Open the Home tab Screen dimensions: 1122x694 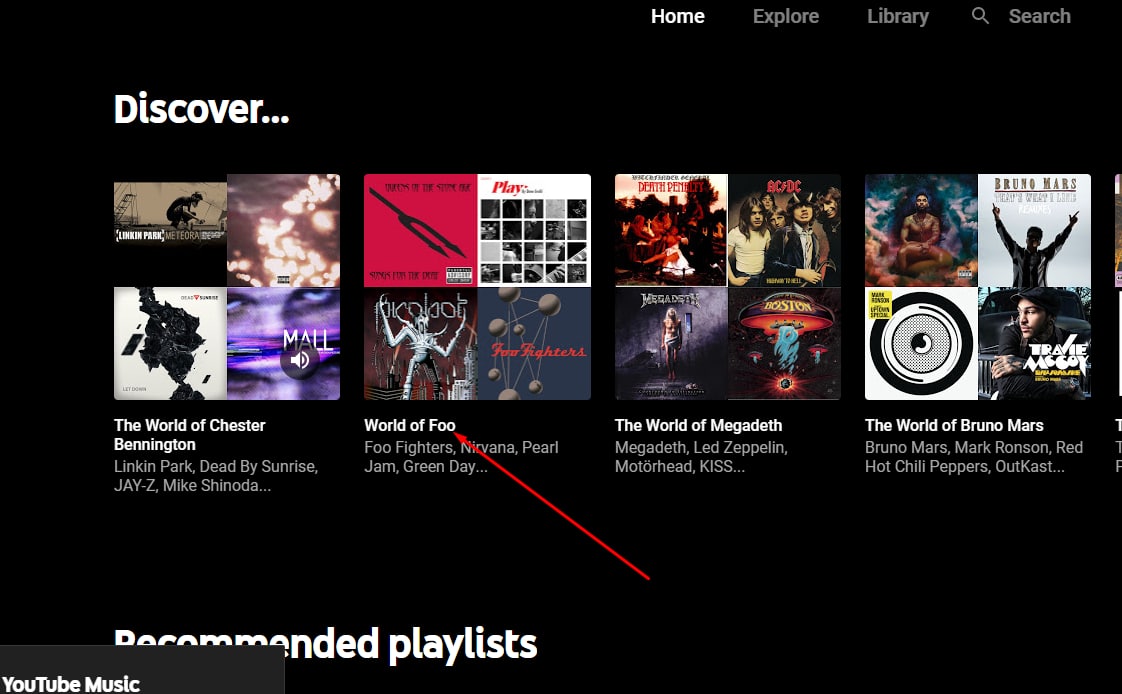(678, 16)
